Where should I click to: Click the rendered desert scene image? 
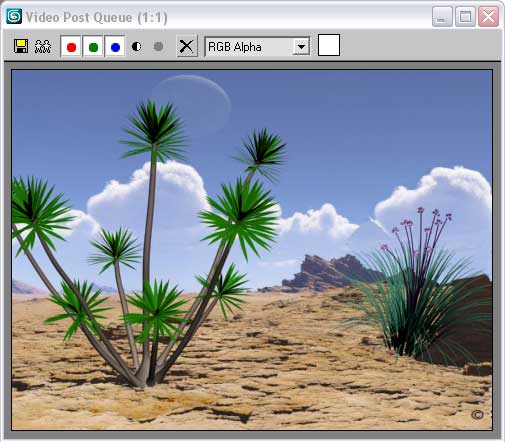[252, 250]
